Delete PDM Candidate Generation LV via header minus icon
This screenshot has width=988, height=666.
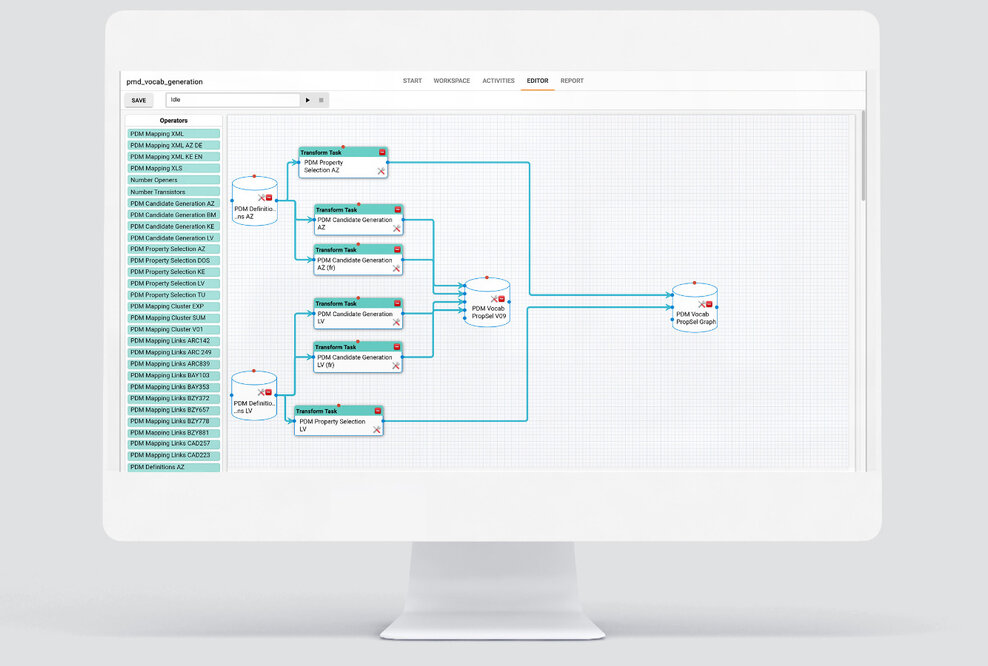[x=398, y=305]
